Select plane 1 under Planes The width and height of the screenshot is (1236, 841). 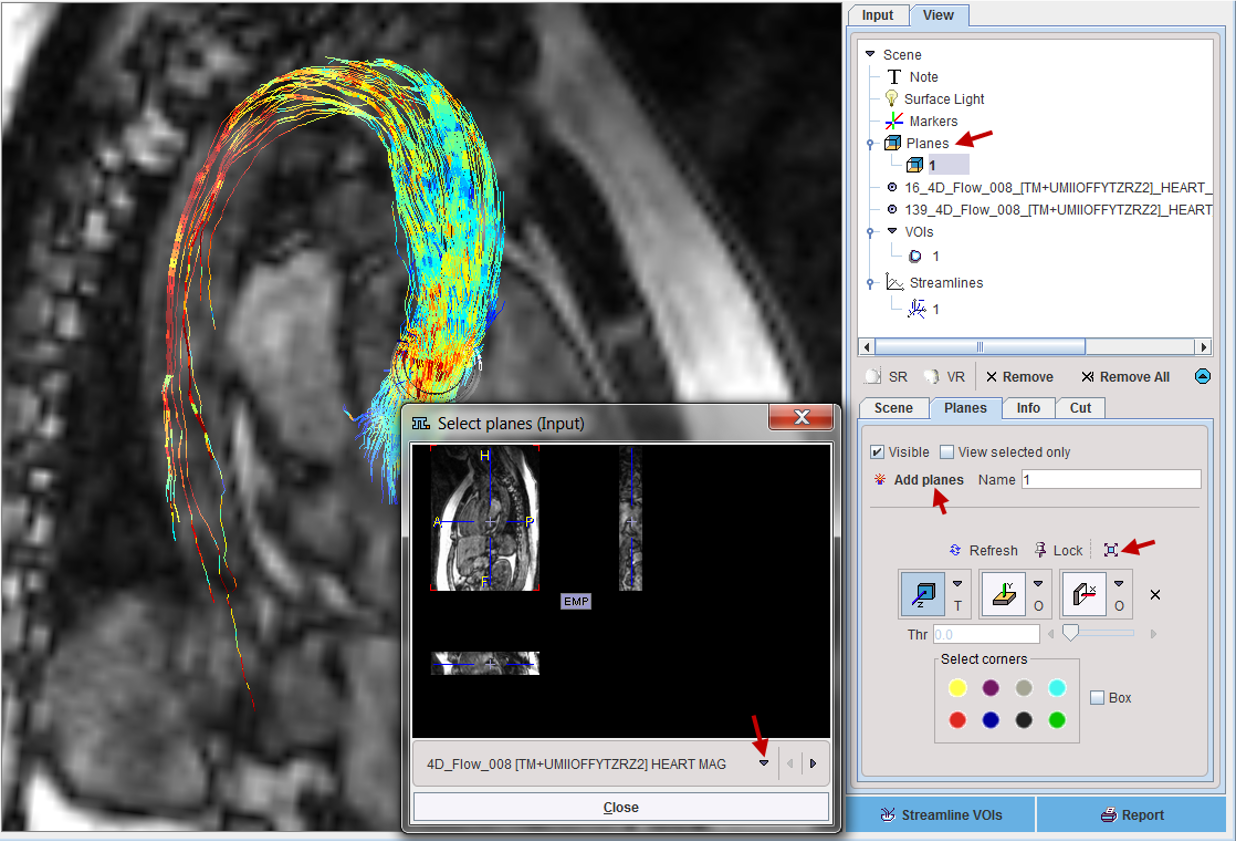[935, 165]
